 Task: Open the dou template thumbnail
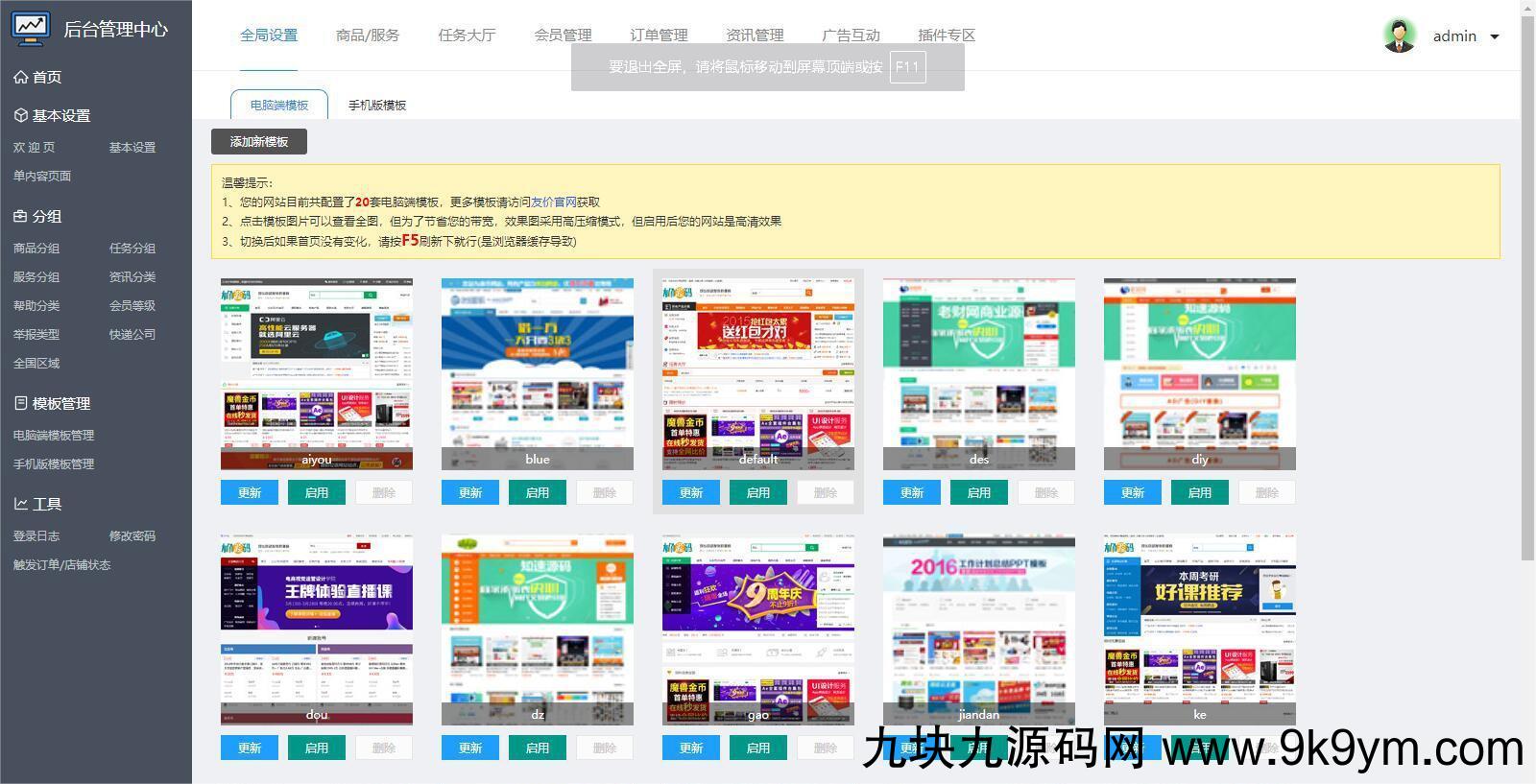click(317, 630)
